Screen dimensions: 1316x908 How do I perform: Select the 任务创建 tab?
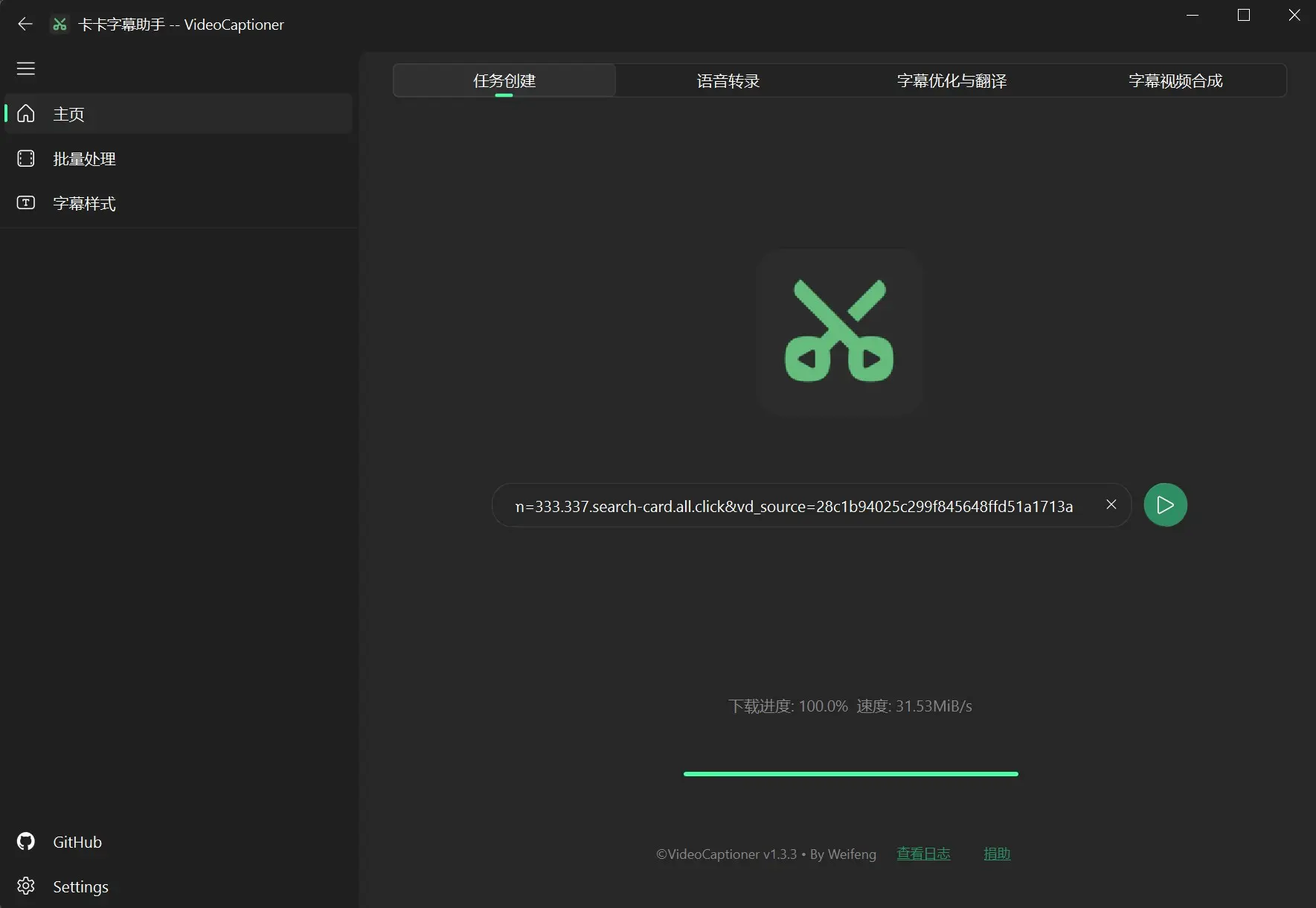point(504,80)
